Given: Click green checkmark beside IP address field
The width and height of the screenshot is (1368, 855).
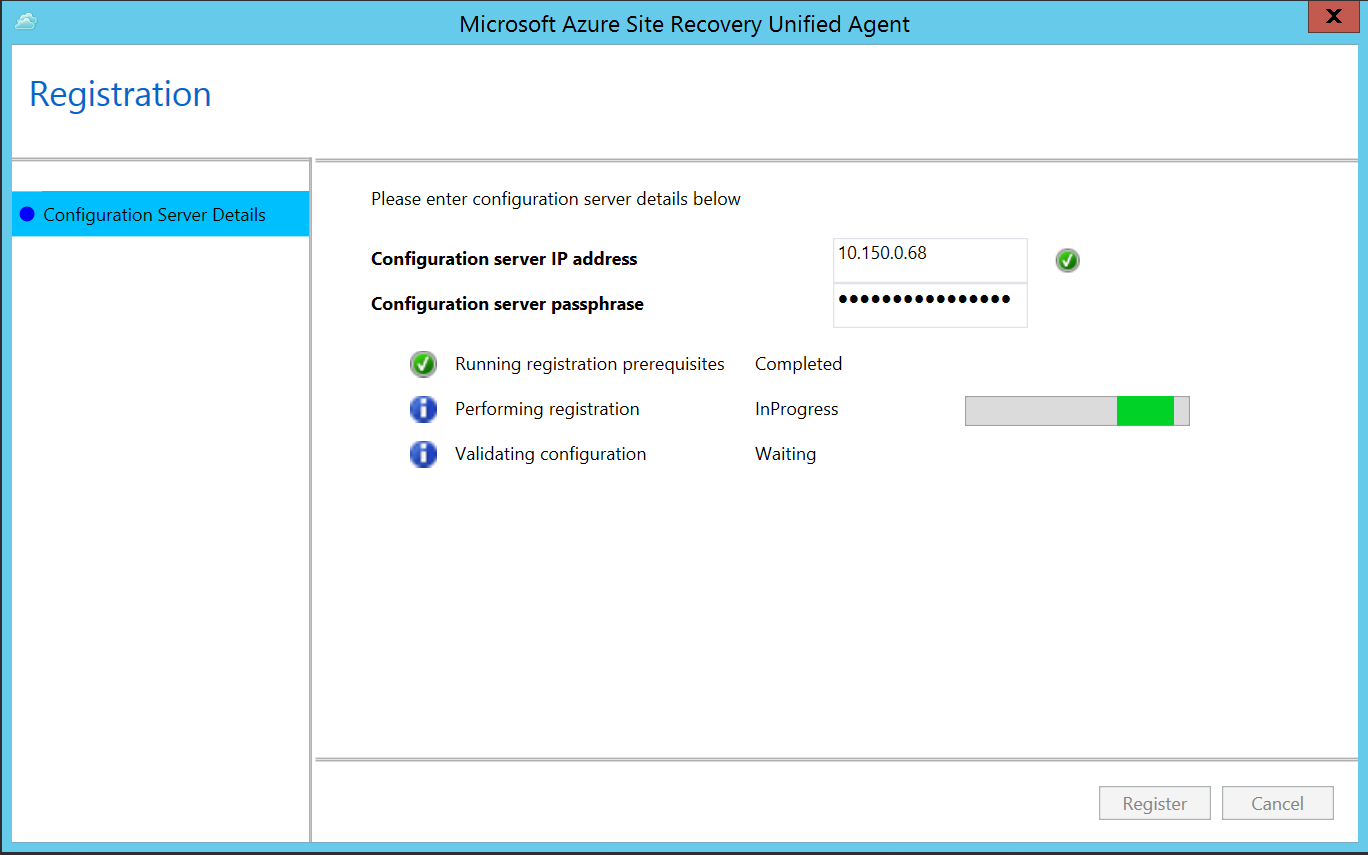Looking at the screenshot, I should [1068, 261].
